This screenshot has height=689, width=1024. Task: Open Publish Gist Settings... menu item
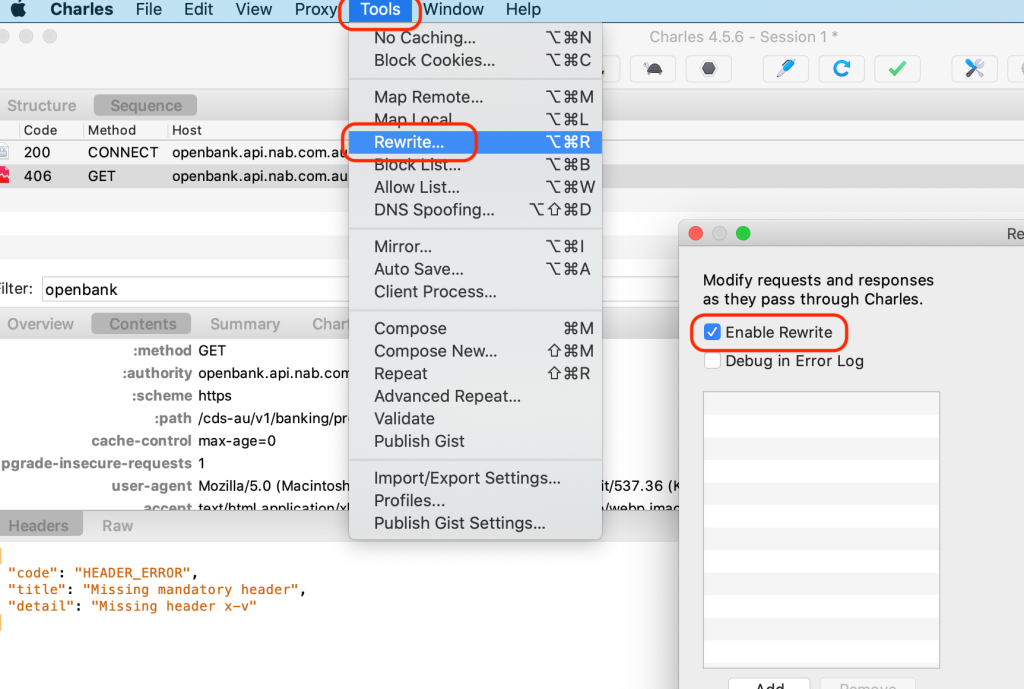[475, 523]
